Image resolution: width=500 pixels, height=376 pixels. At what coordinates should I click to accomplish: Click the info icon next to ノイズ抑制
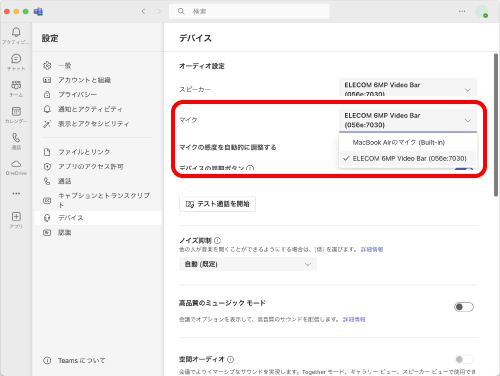[217, 240]
